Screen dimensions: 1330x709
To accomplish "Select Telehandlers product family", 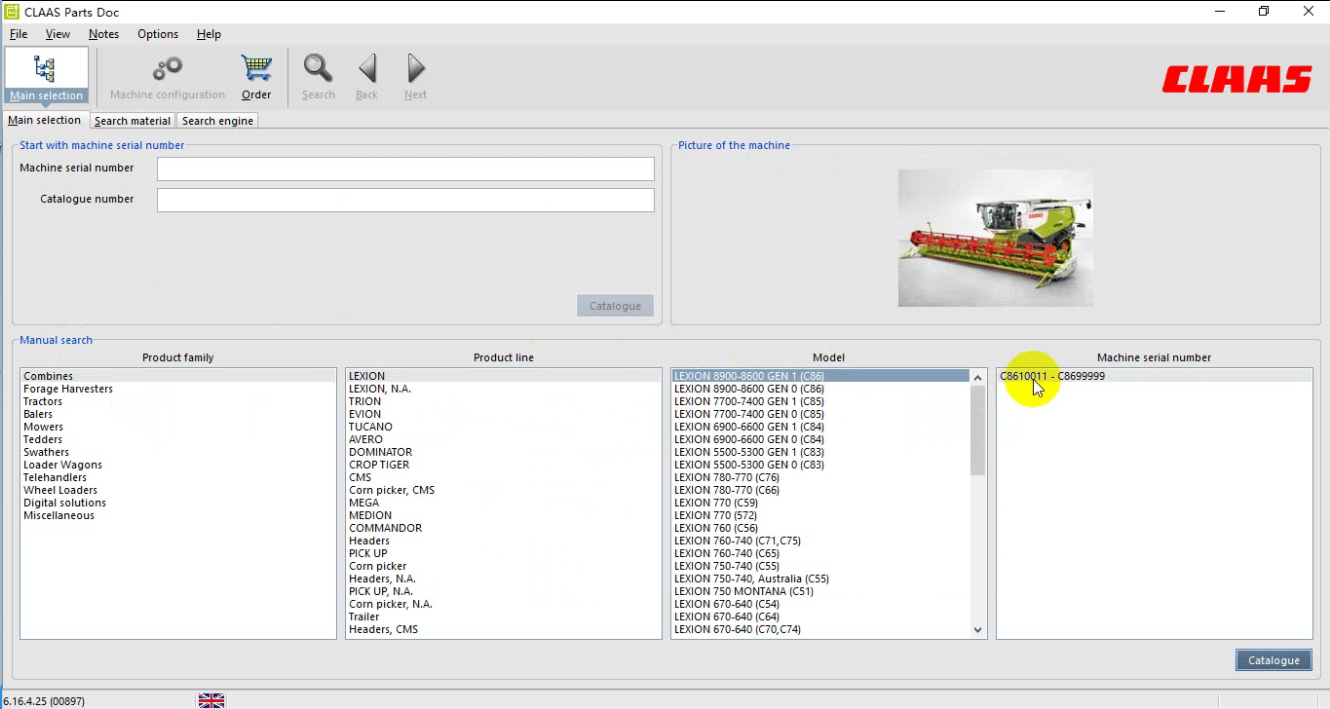I will 178,477.
